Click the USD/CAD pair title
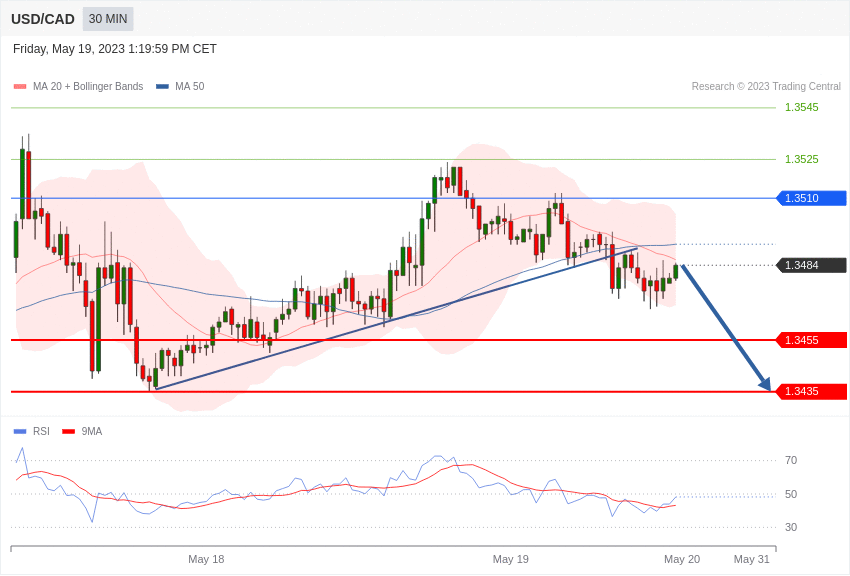850x576 pixels. point(43,19)
